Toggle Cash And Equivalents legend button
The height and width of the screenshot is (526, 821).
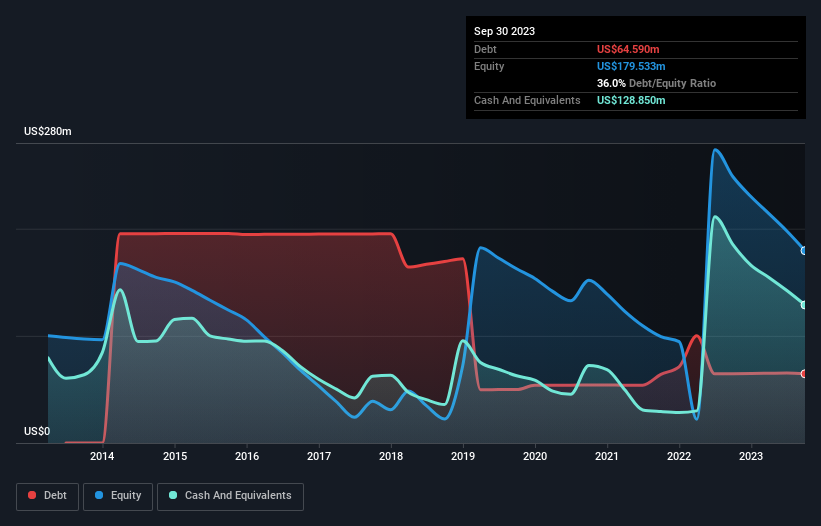tap(230, 496)
